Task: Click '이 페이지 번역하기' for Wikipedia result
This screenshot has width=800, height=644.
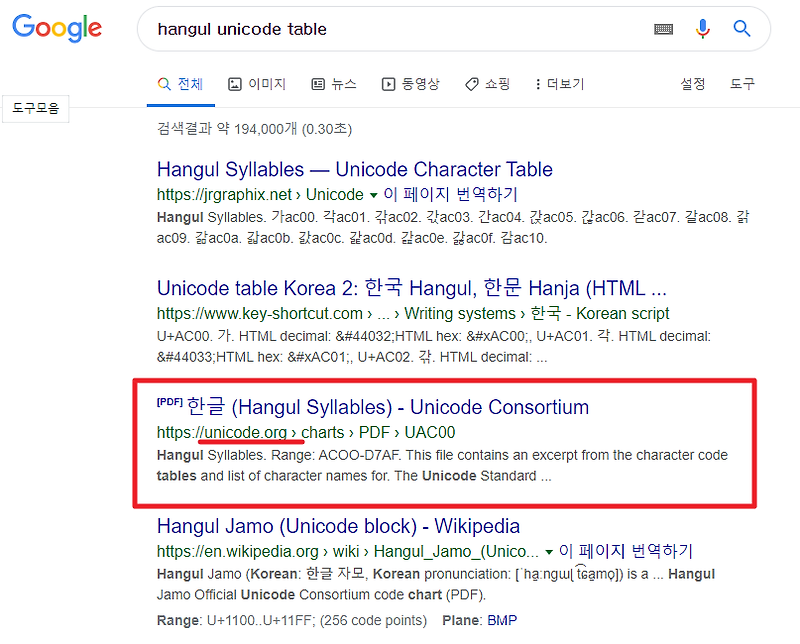Action: click(626, 551)
